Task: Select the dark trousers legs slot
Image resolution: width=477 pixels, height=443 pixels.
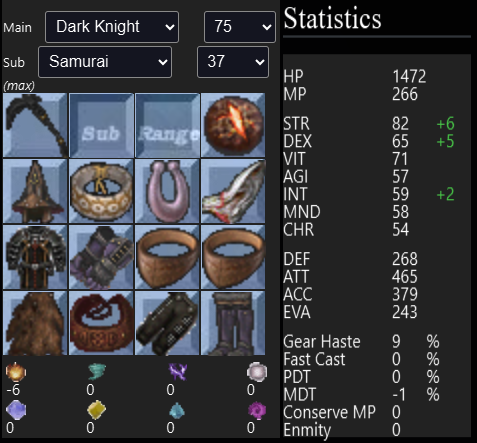Action: click(167, 323)
